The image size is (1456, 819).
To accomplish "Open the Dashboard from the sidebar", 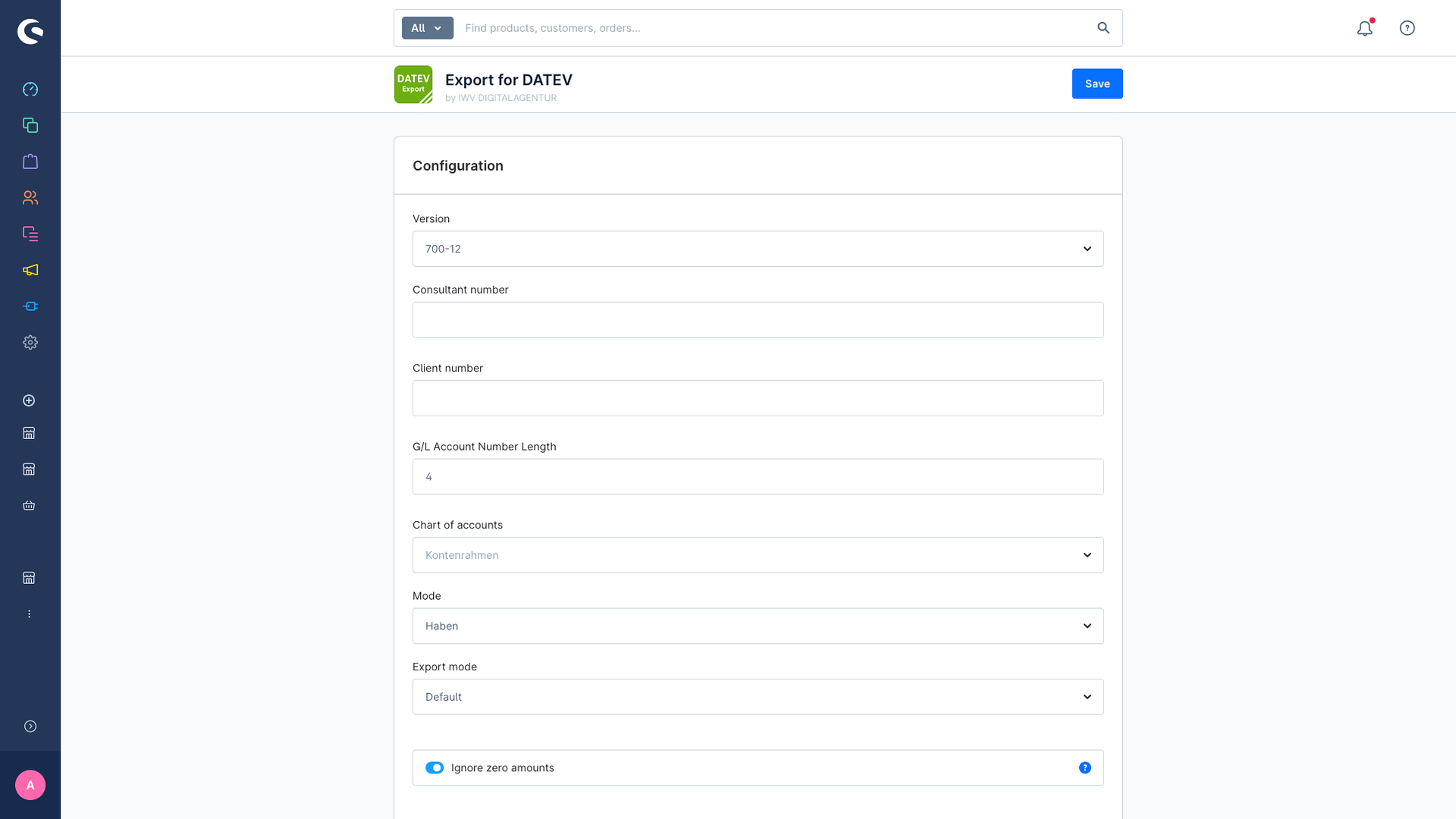I will coord(30,89).
